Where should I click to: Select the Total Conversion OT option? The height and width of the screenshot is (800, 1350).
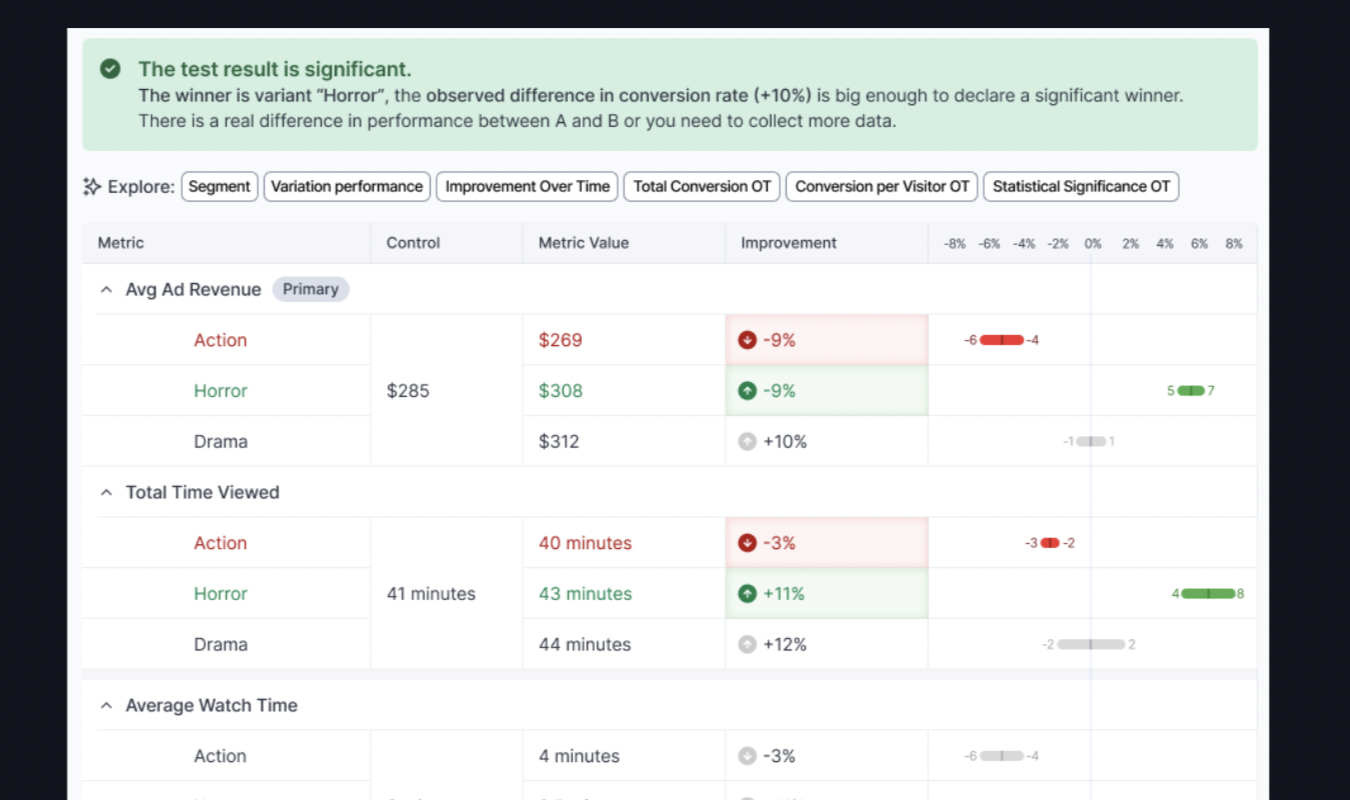(x=701, y=186)
